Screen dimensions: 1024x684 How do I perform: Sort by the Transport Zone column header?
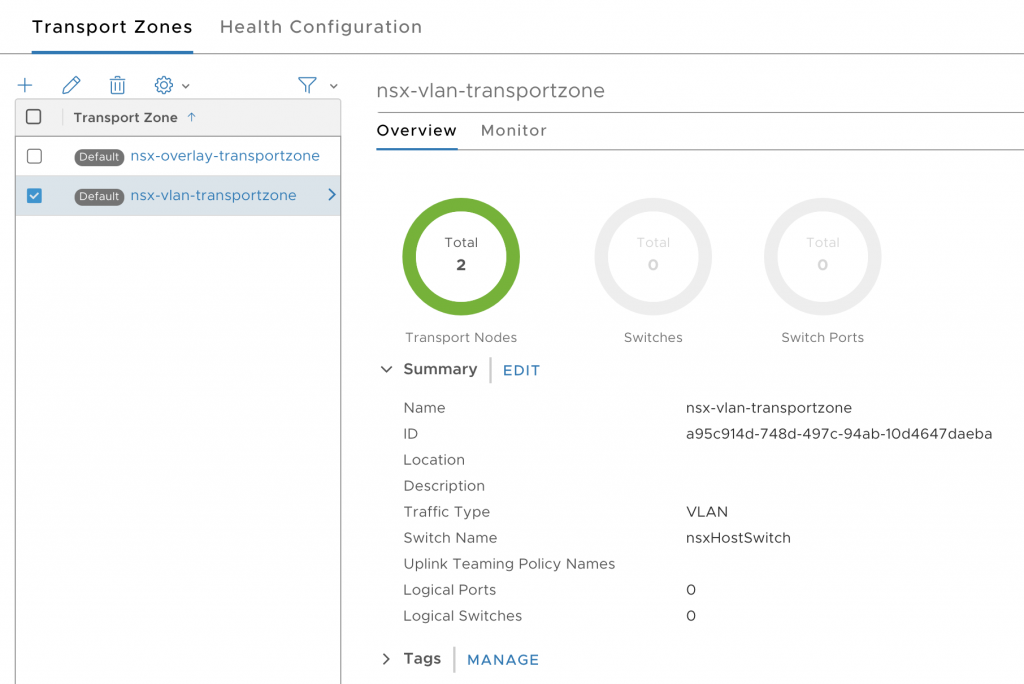(125, 118)
